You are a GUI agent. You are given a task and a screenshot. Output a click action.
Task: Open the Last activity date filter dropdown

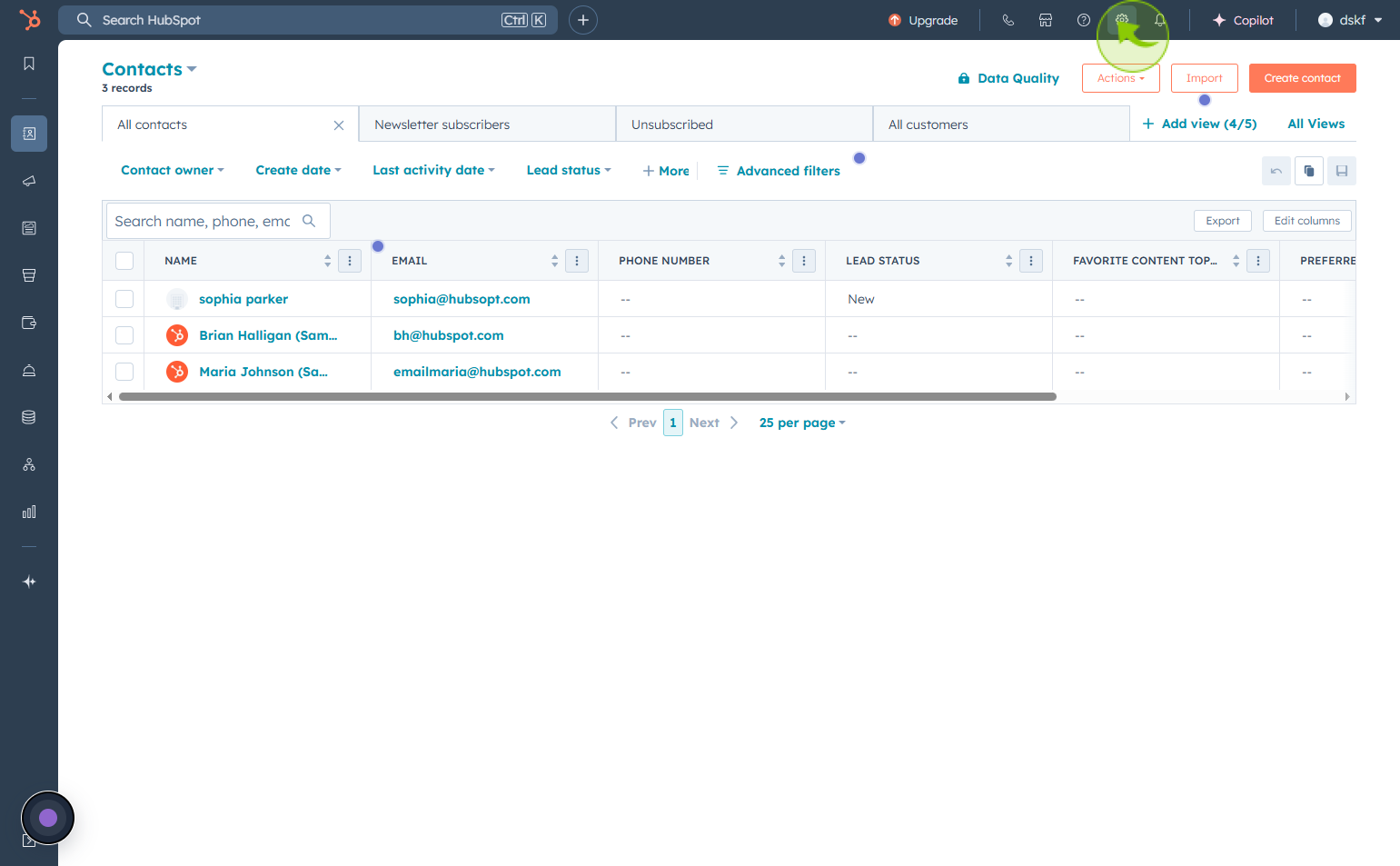click(x=433, y=170)
